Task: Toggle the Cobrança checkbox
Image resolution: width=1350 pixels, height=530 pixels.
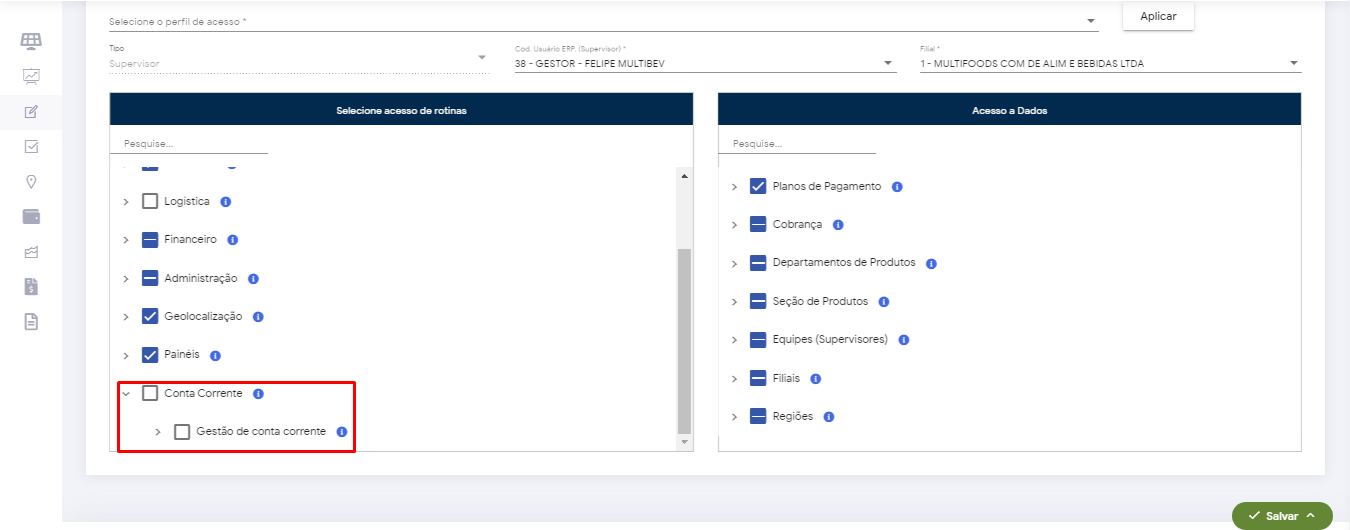Action: pyautogui.click(x=758, y=225)
